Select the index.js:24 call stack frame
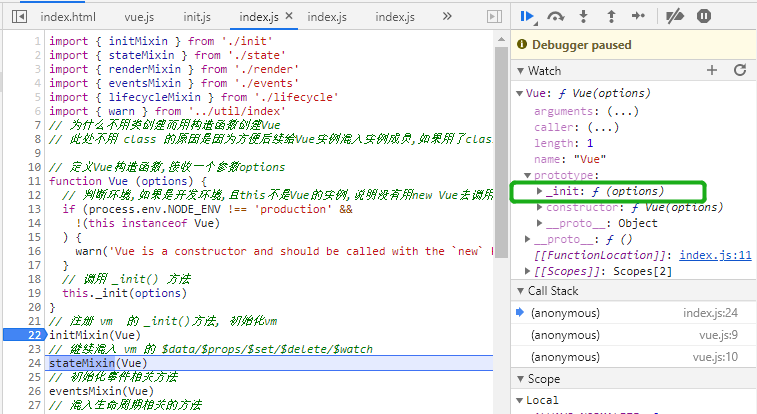This screenshot has height=414, width=757. tap(633, 313)
